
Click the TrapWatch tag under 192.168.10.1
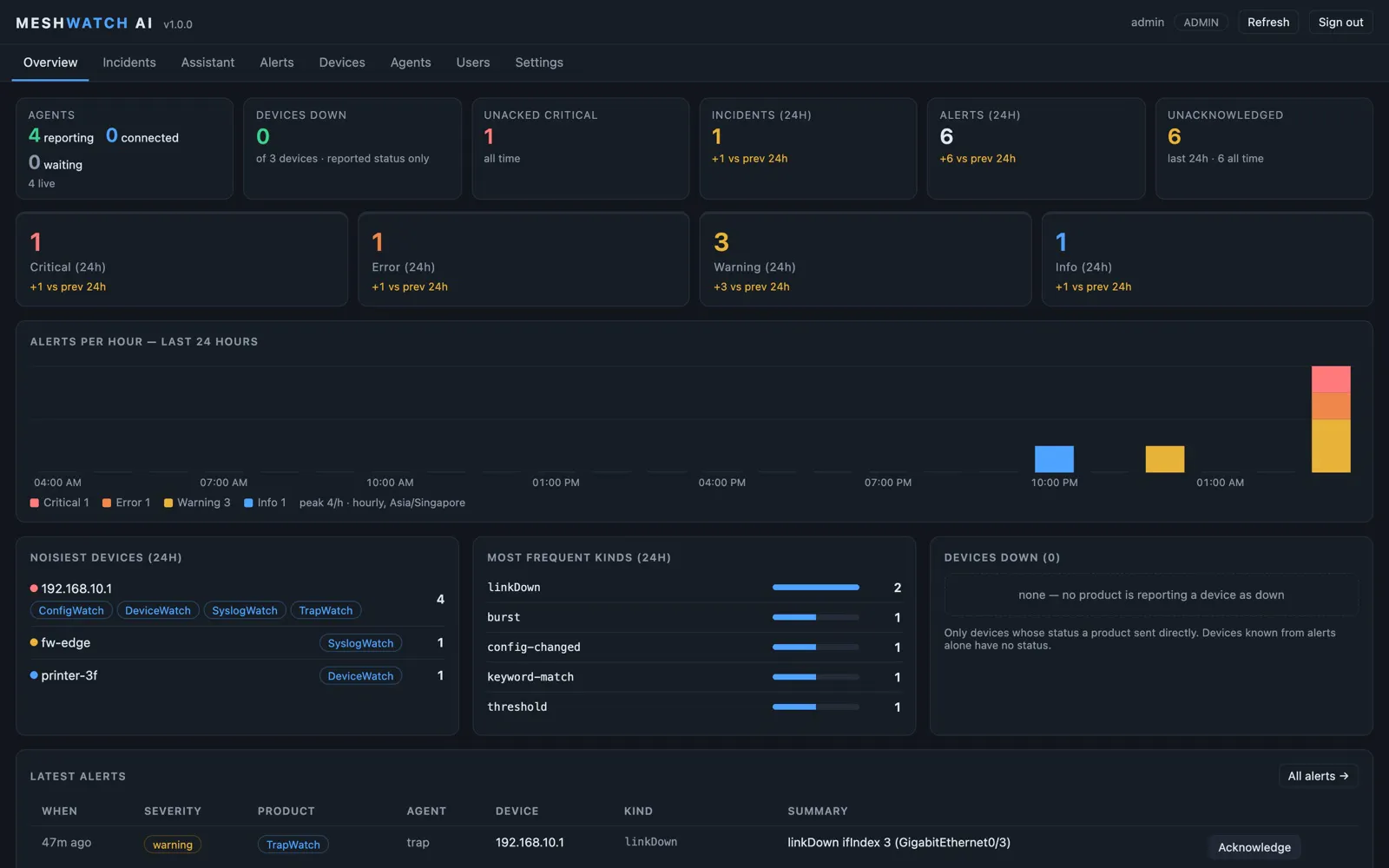tap(326, 611)
